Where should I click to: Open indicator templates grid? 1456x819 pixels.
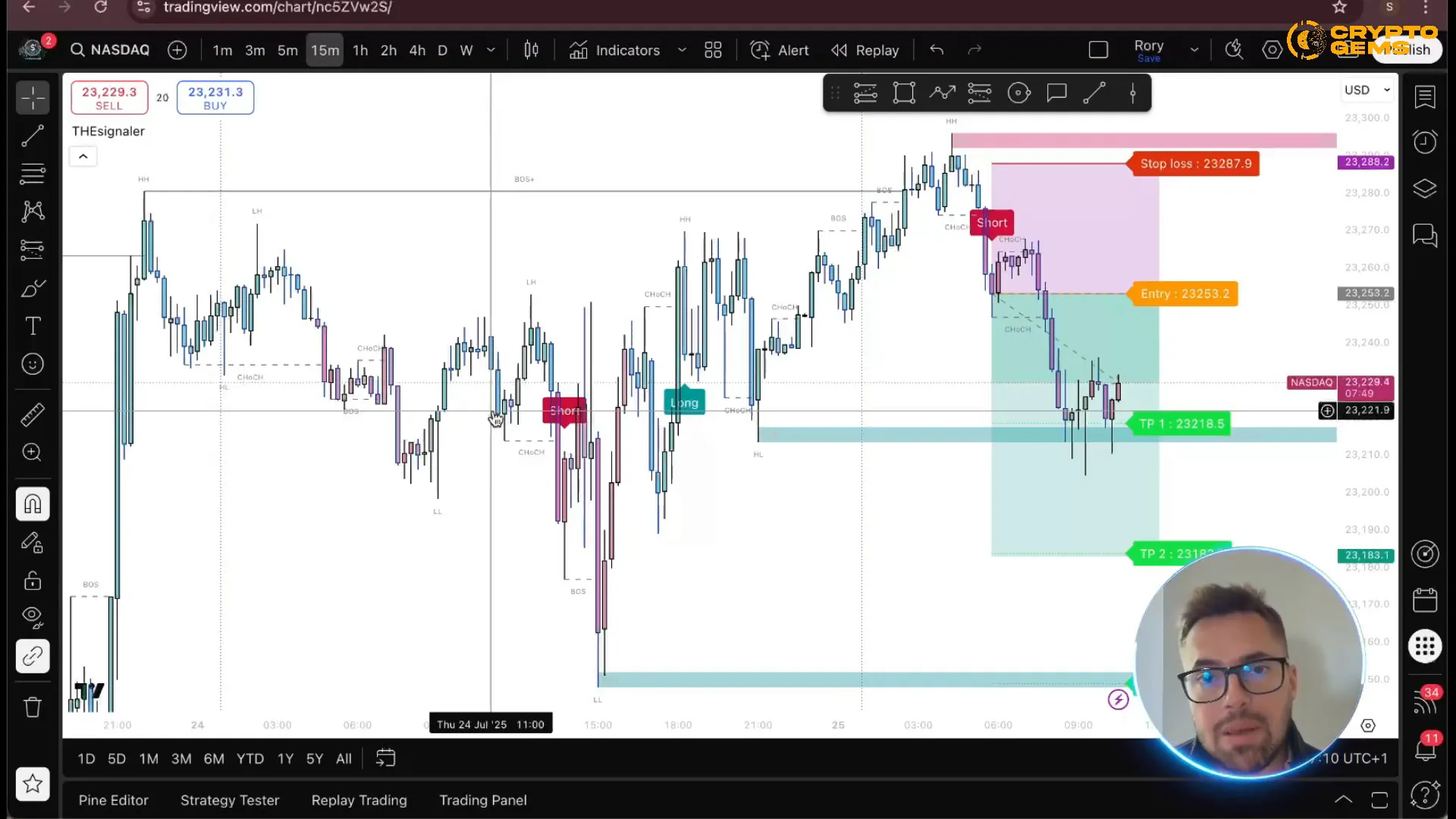(x=713, y=50)
